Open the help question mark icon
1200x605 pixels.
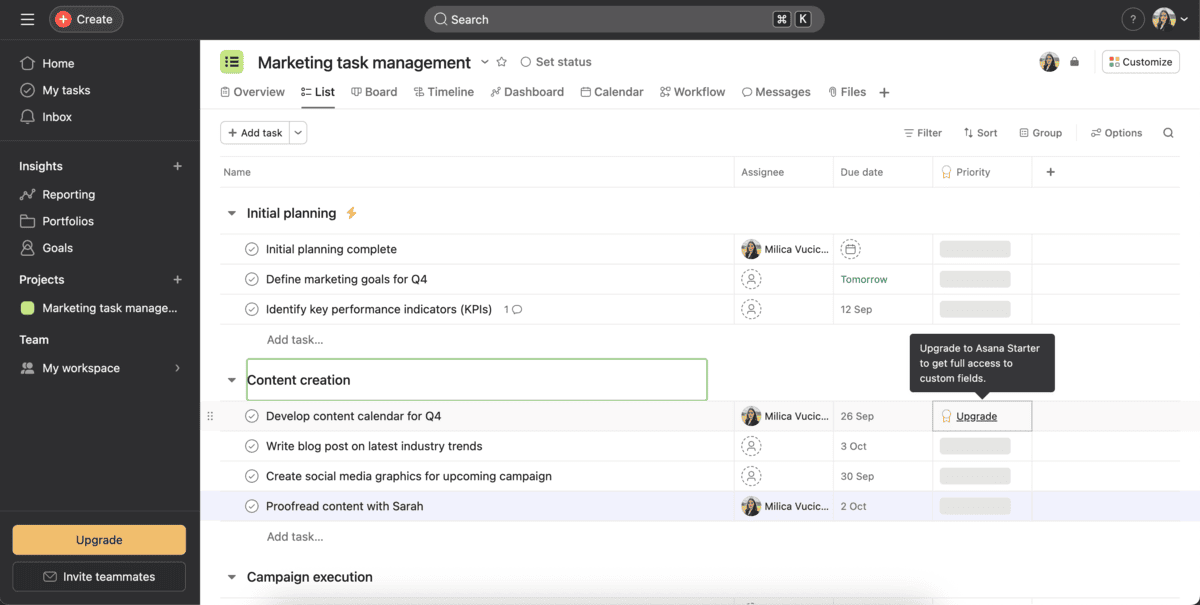tap(1132, 19)
